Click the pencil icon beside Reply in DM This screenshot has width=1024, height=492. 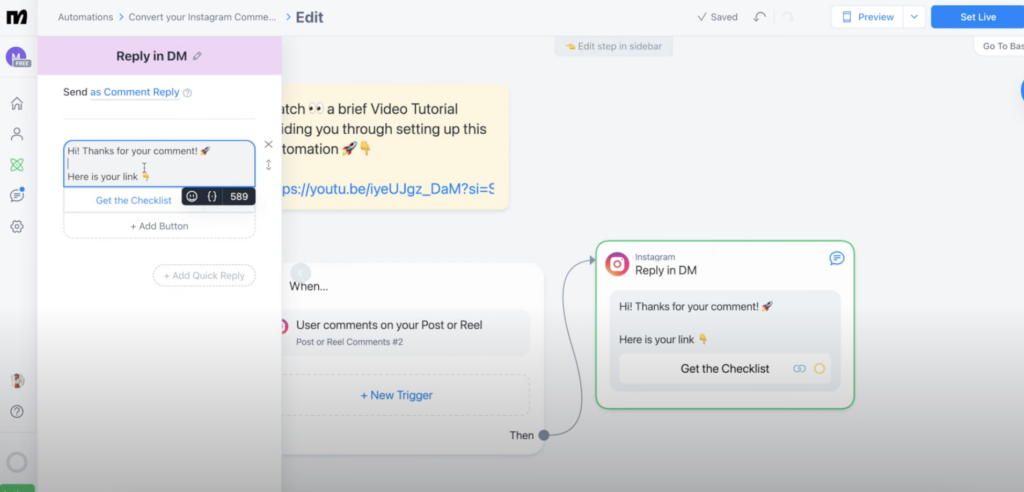[x=197, y=56]
